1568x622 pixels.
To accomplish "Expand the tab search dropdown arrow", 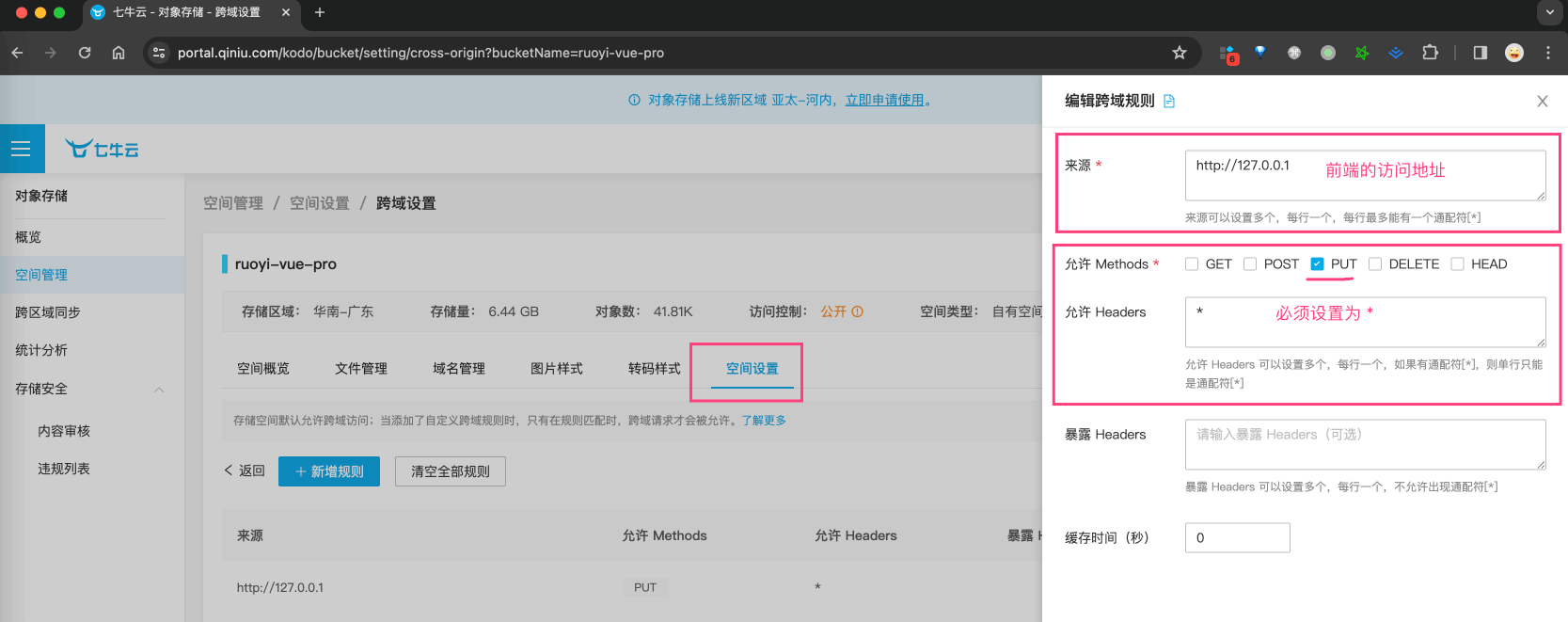I will click(1549, 13).
